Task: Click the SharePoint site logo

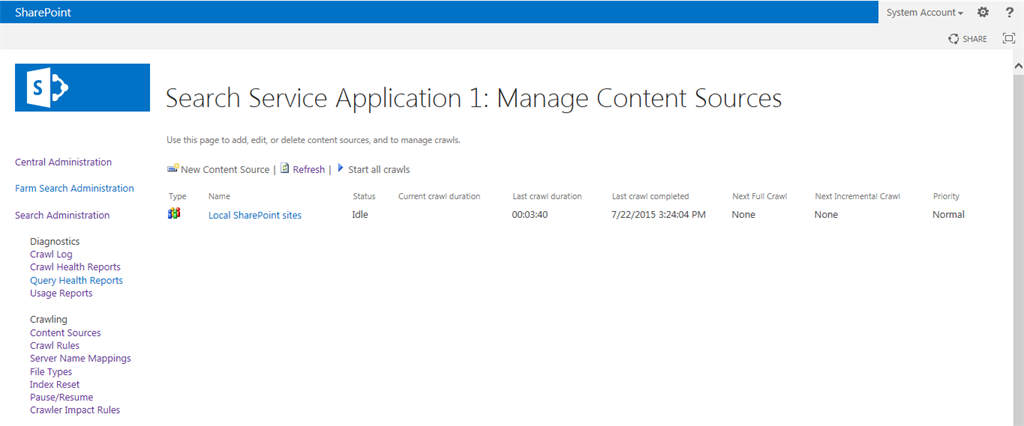Action: point(82,87)
